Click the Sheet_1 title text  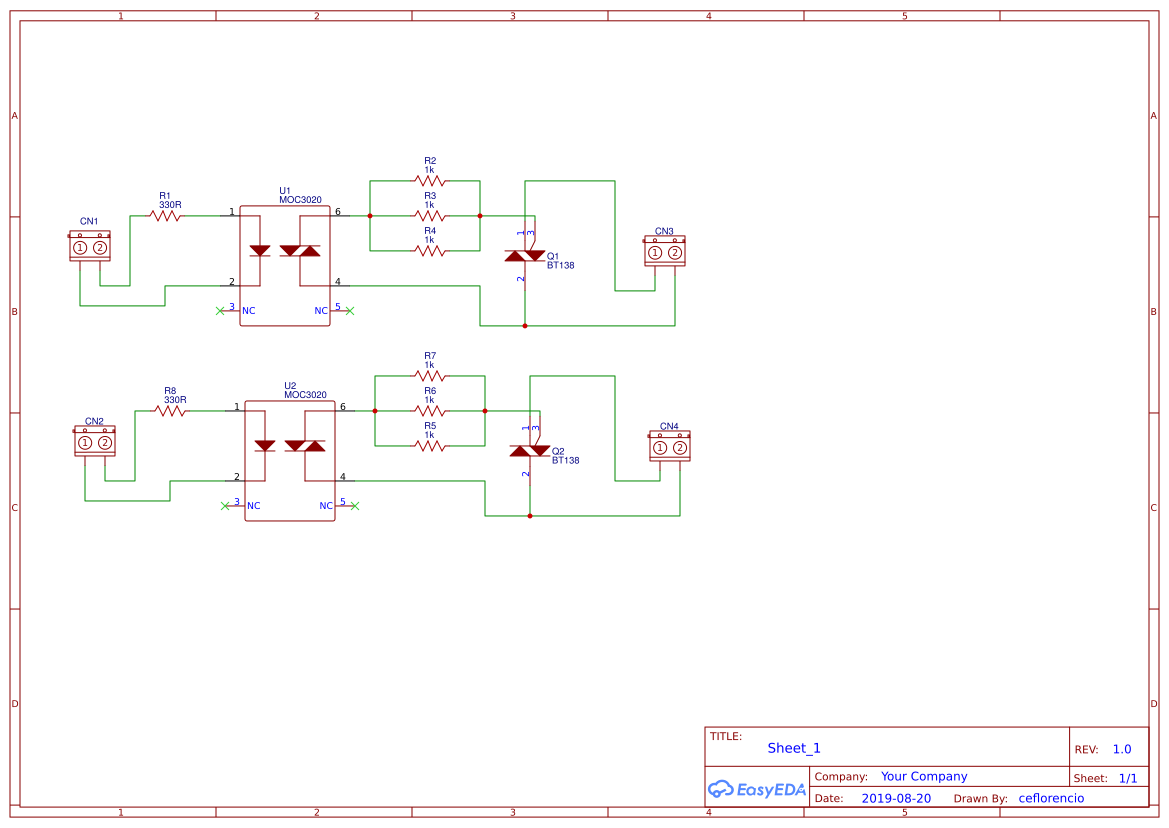click(x=792, y=747)
